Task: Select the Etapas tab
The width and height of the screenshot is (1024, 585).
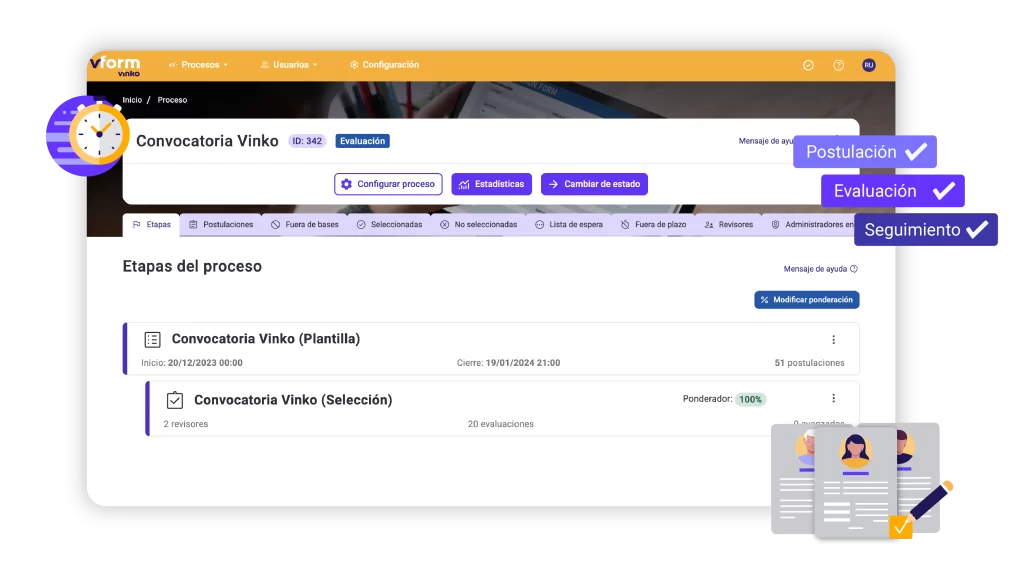Action: tap(152, 225)
